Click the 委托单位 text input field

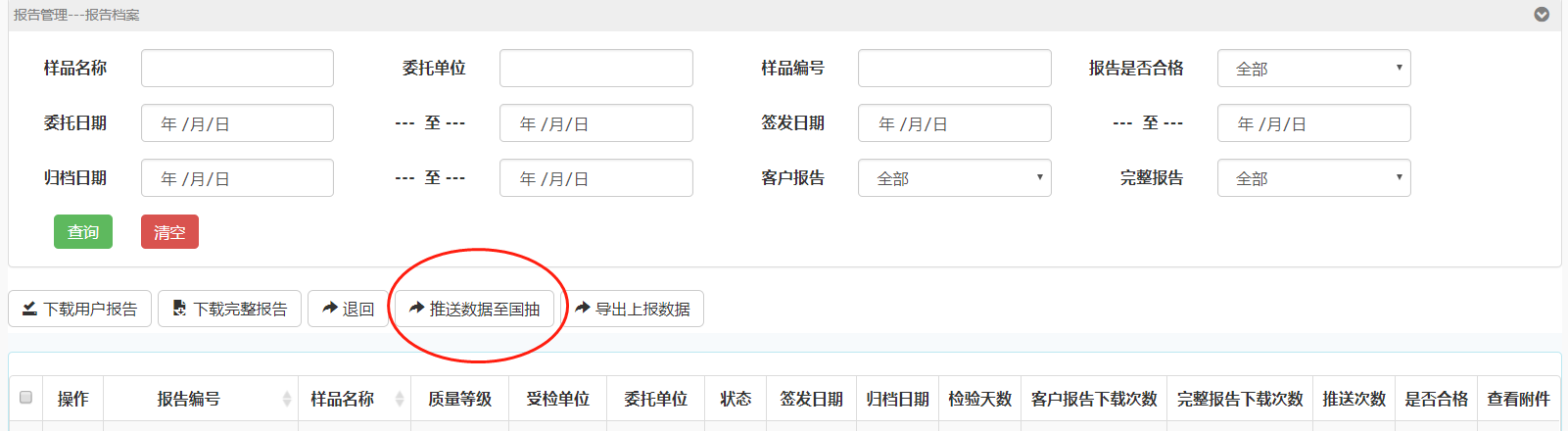point(595,69)
